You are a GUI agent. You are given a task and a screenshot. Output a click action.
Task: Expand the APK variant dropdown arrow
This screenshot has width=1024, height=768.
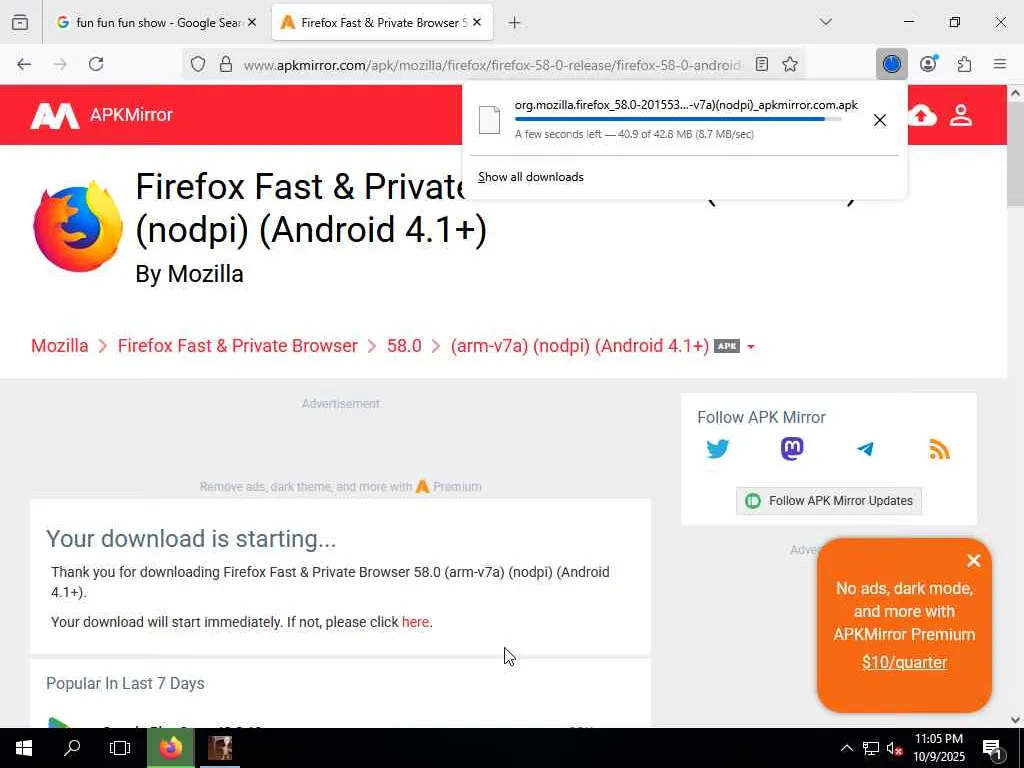pyautogui.click(x=751, y=347)
